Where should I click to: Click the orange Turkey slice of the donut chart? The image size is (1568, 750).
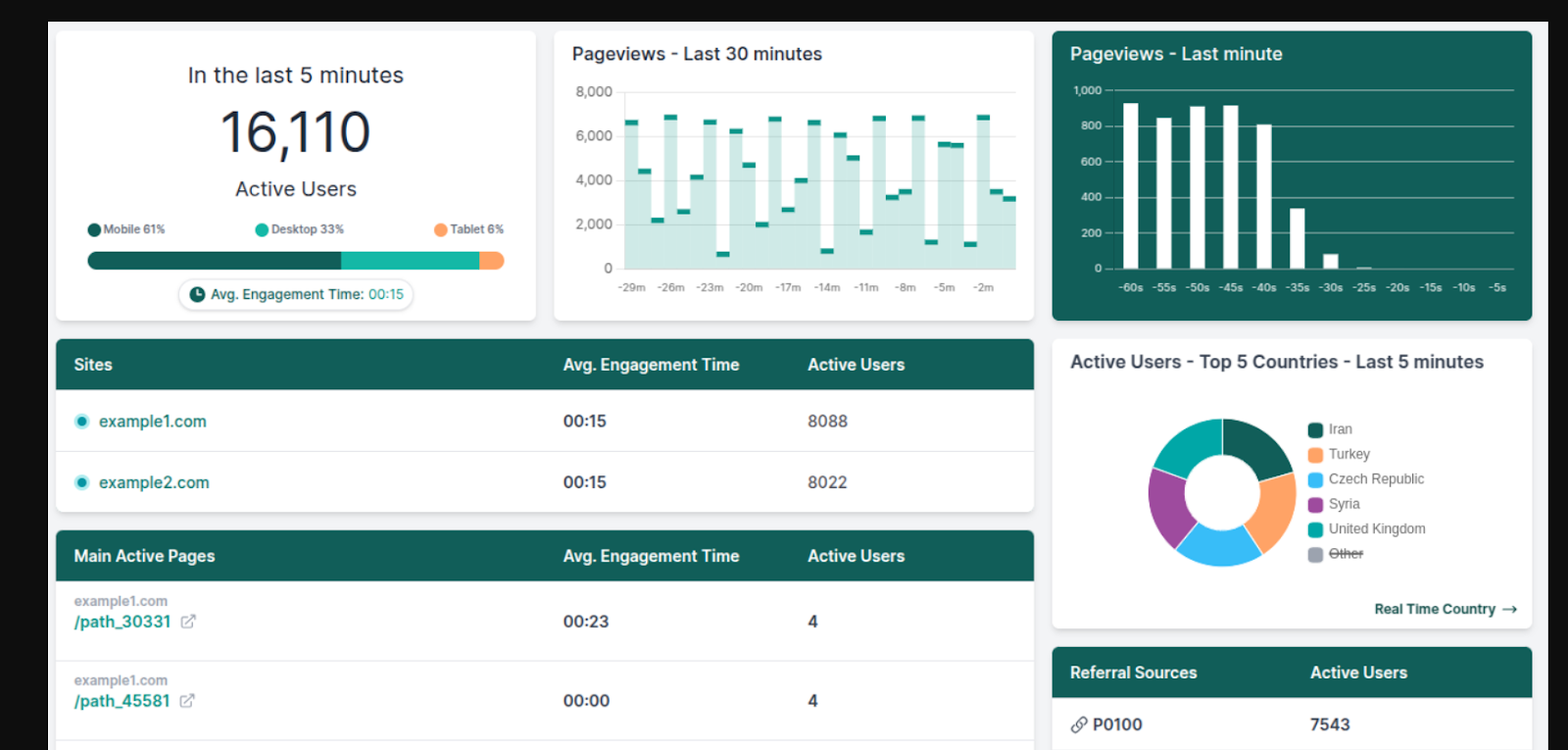(1274, 510)
